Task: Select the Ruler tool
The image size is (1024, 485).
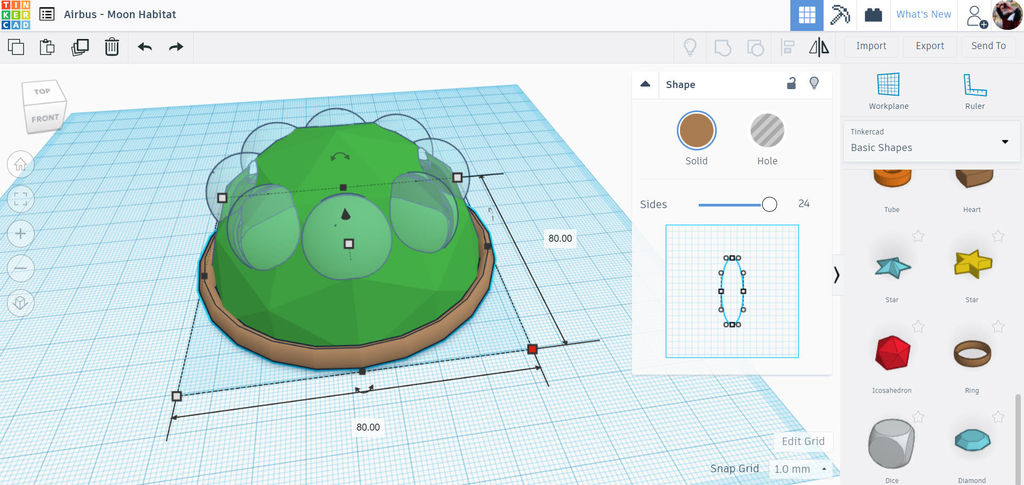Action: (x=974, y=91)
